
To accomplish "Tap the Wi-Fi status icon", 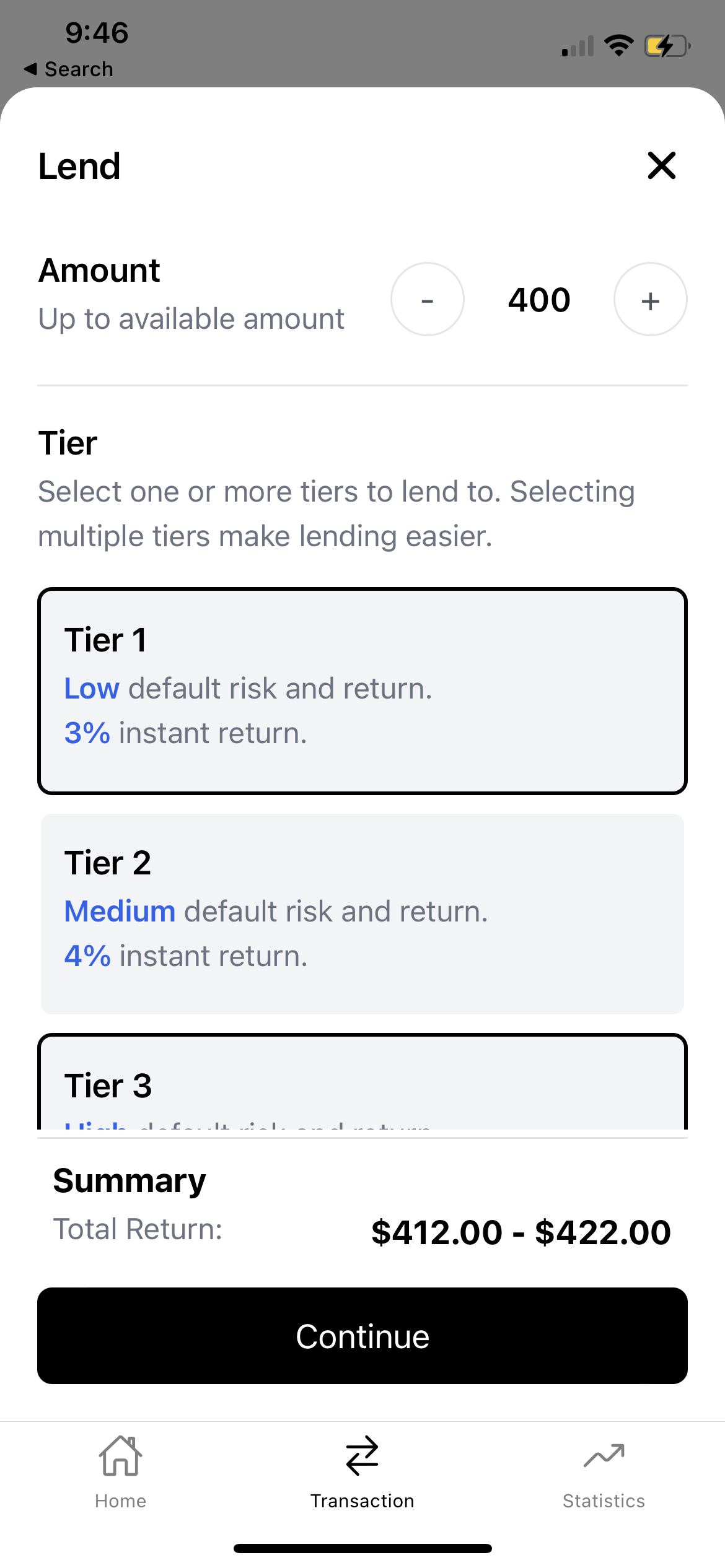I will pos(618,45).
